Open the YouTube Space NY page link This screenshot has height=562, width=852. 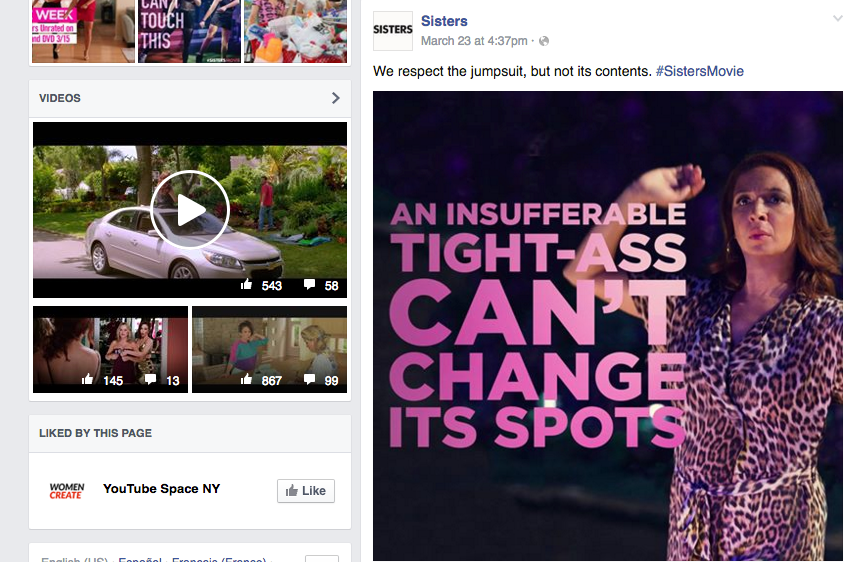[161, 489]
